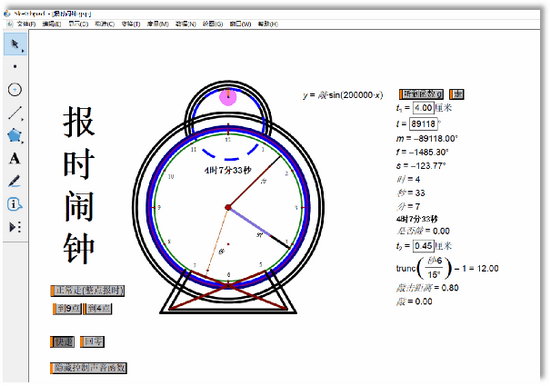Image resolution: width=550 pixels, height=386 pixels.
Task: Select the Compass circle tool
Action: (15, 89)
